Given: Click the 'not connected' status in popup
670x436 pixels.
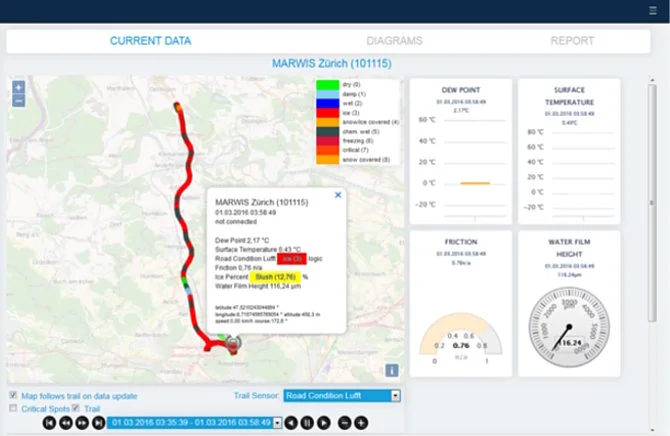Looking at the screenshot, I should [x=236, y=221].
